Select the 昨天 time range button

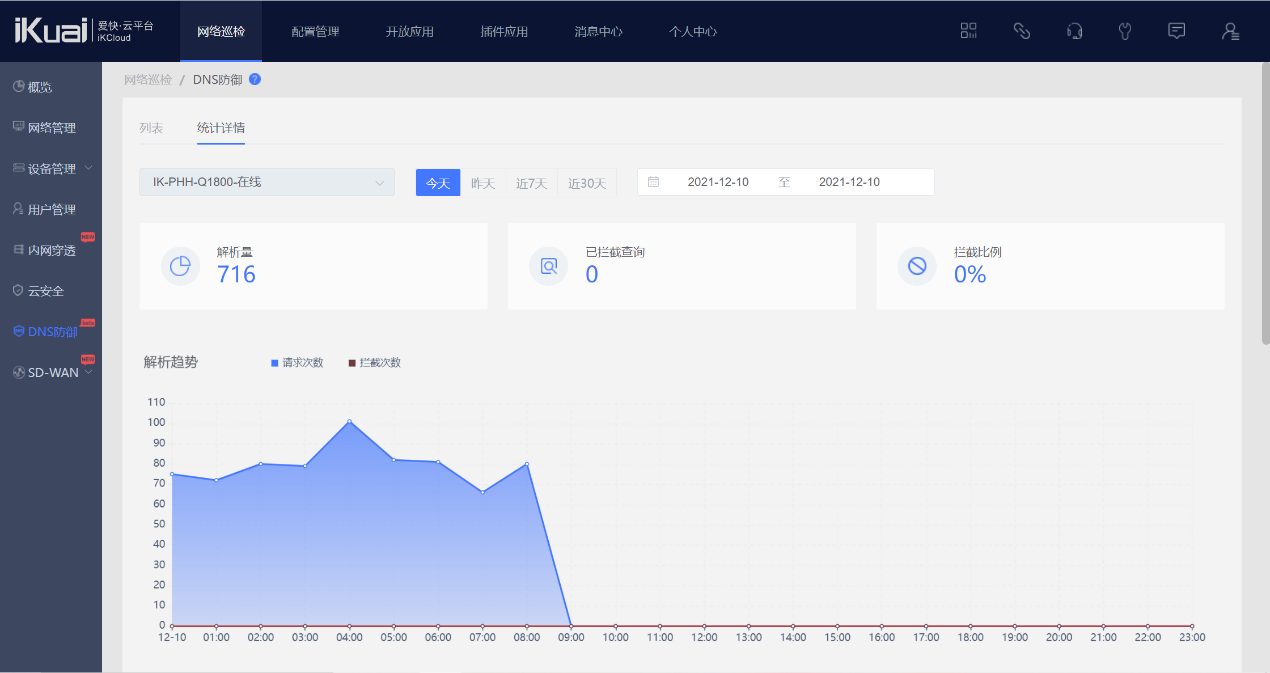tap(483, 183)
